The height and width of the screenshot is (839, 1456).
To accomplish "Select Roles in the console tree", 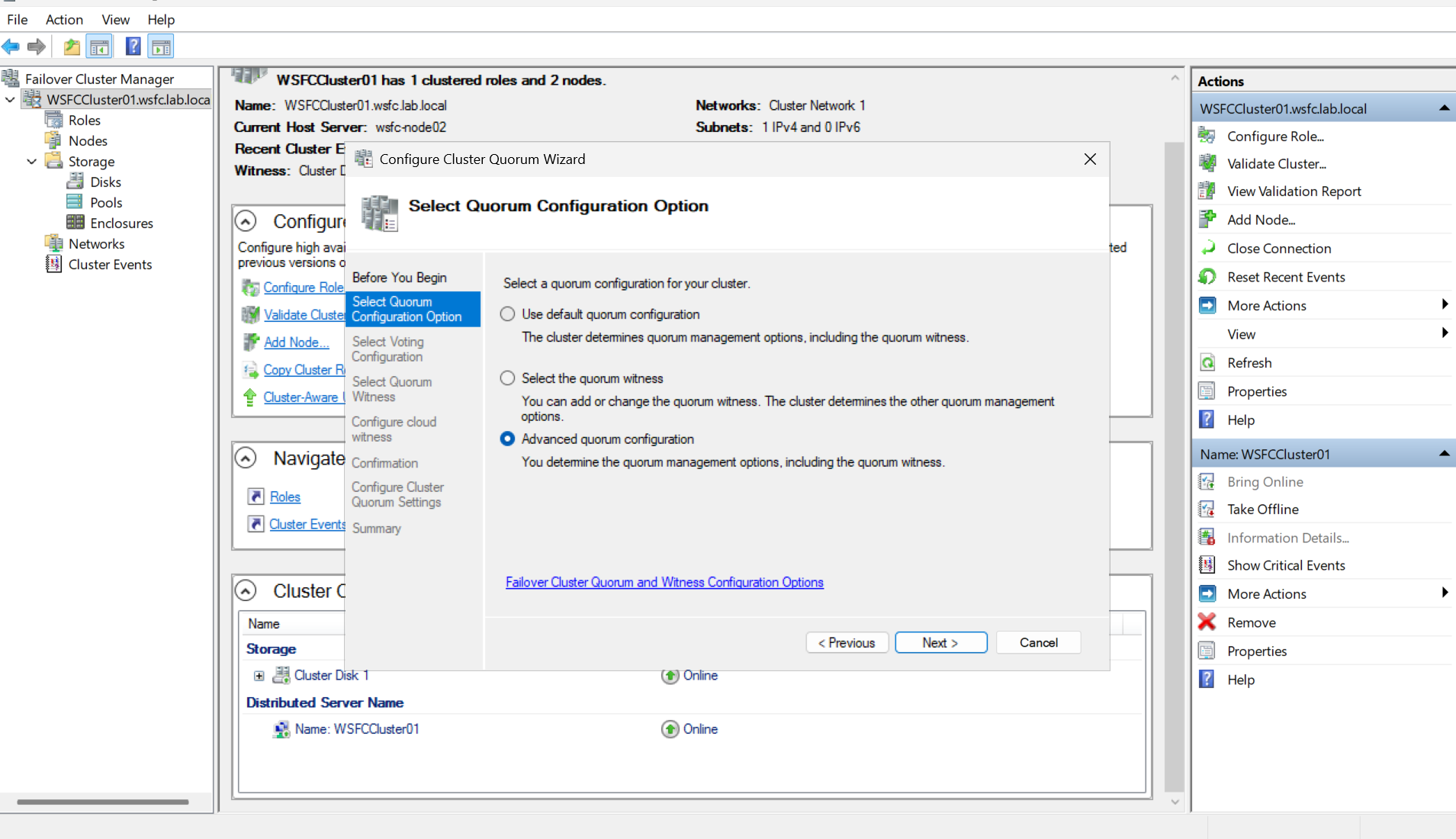I will 84,120.
